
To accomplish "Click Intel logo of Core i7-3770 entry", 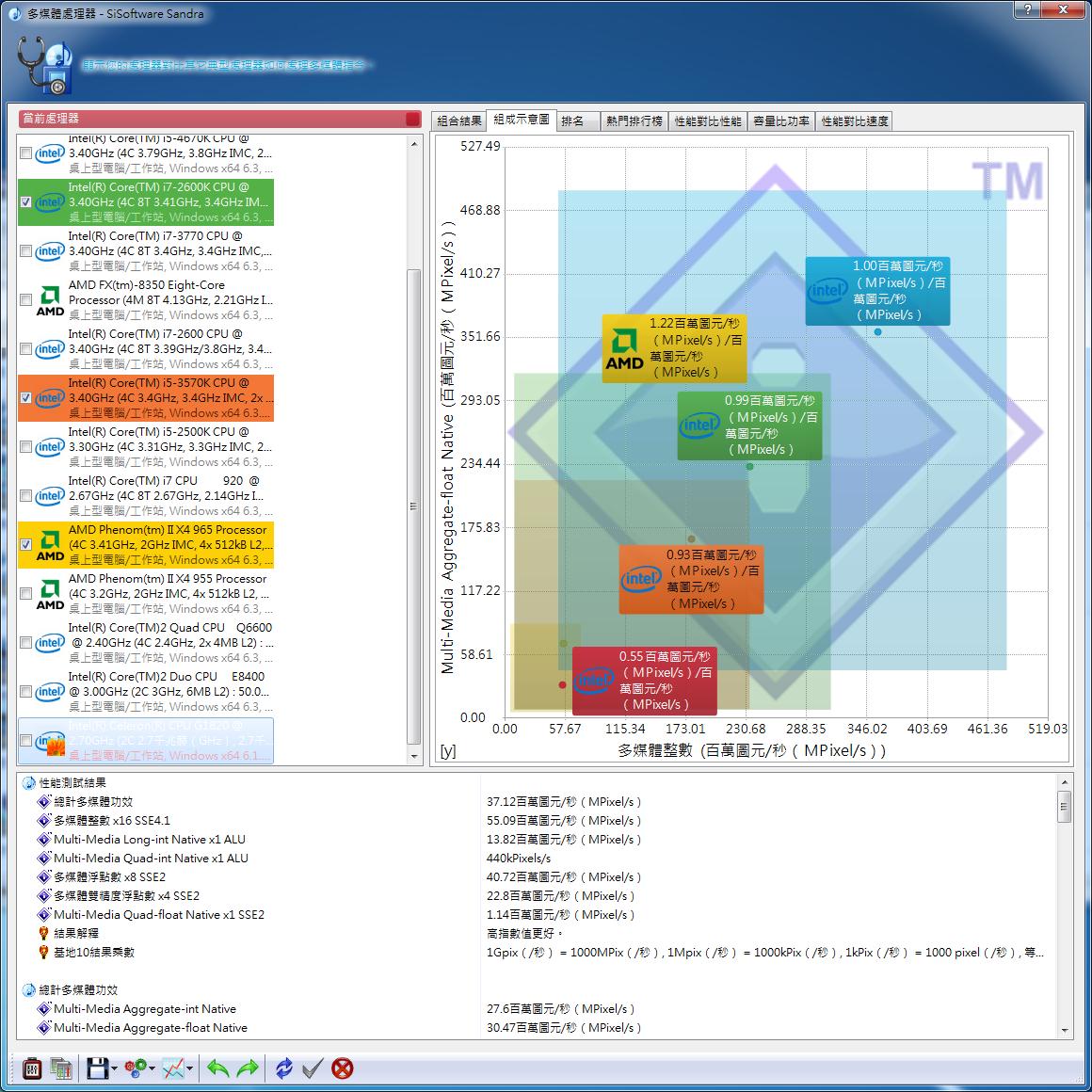I will [x=50, y=250].
